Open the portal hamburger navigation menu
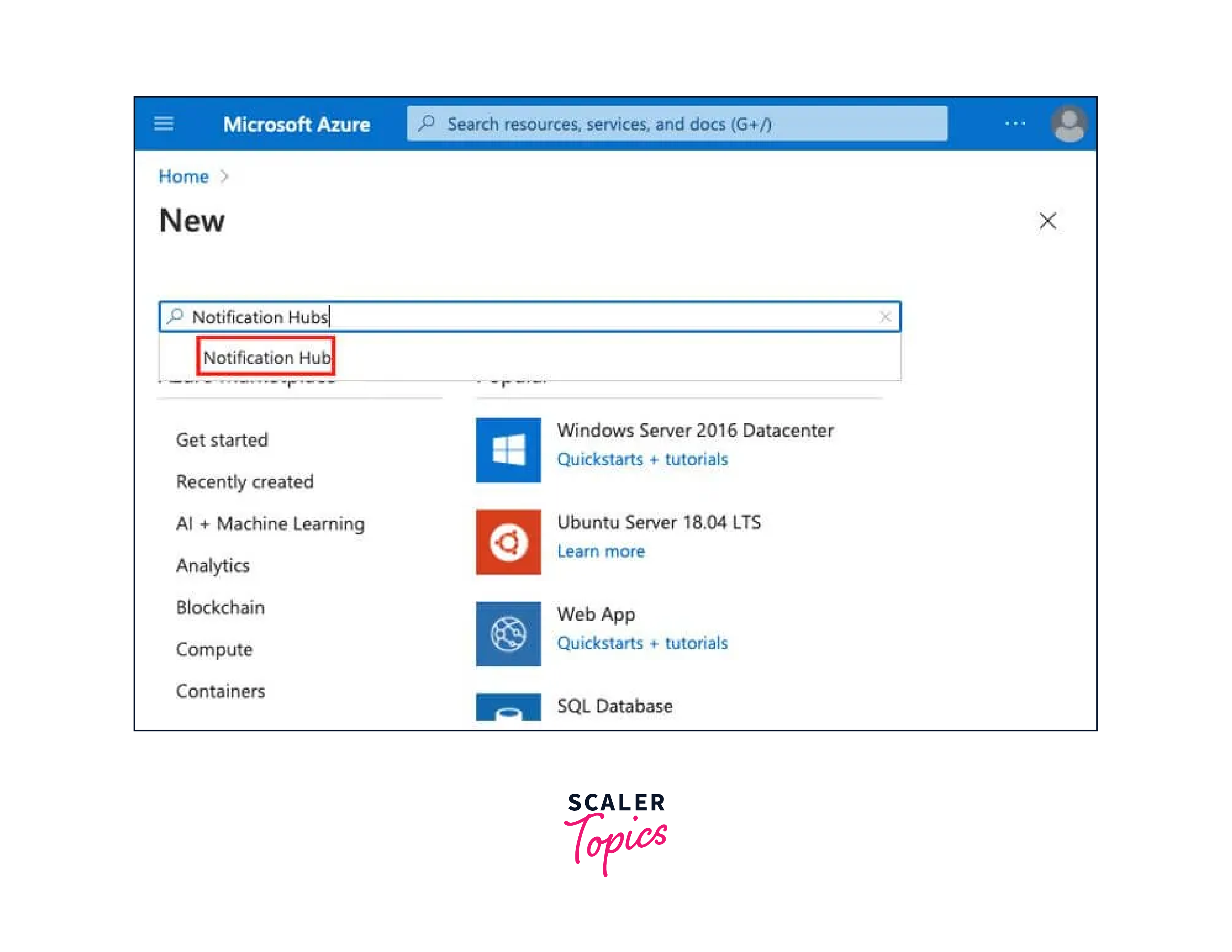This screenshot has height=952, width=1232. (x=163, y=123)
